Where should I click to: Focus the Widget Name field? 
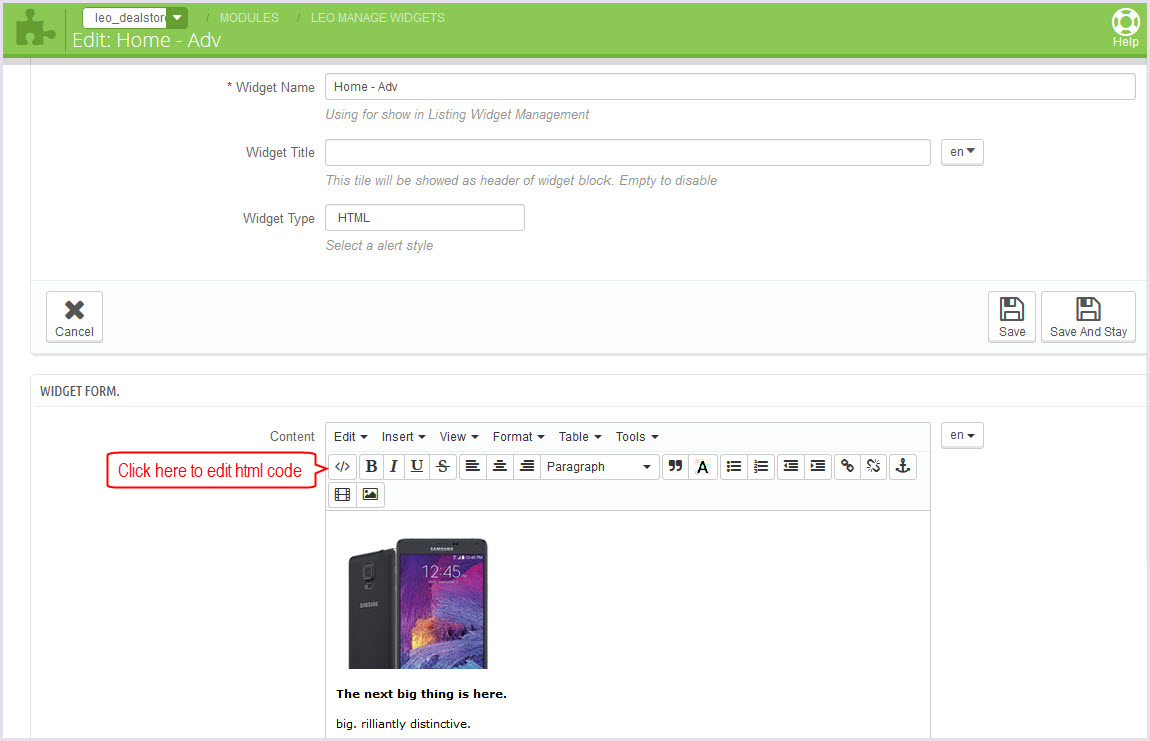tap(730, 87)
